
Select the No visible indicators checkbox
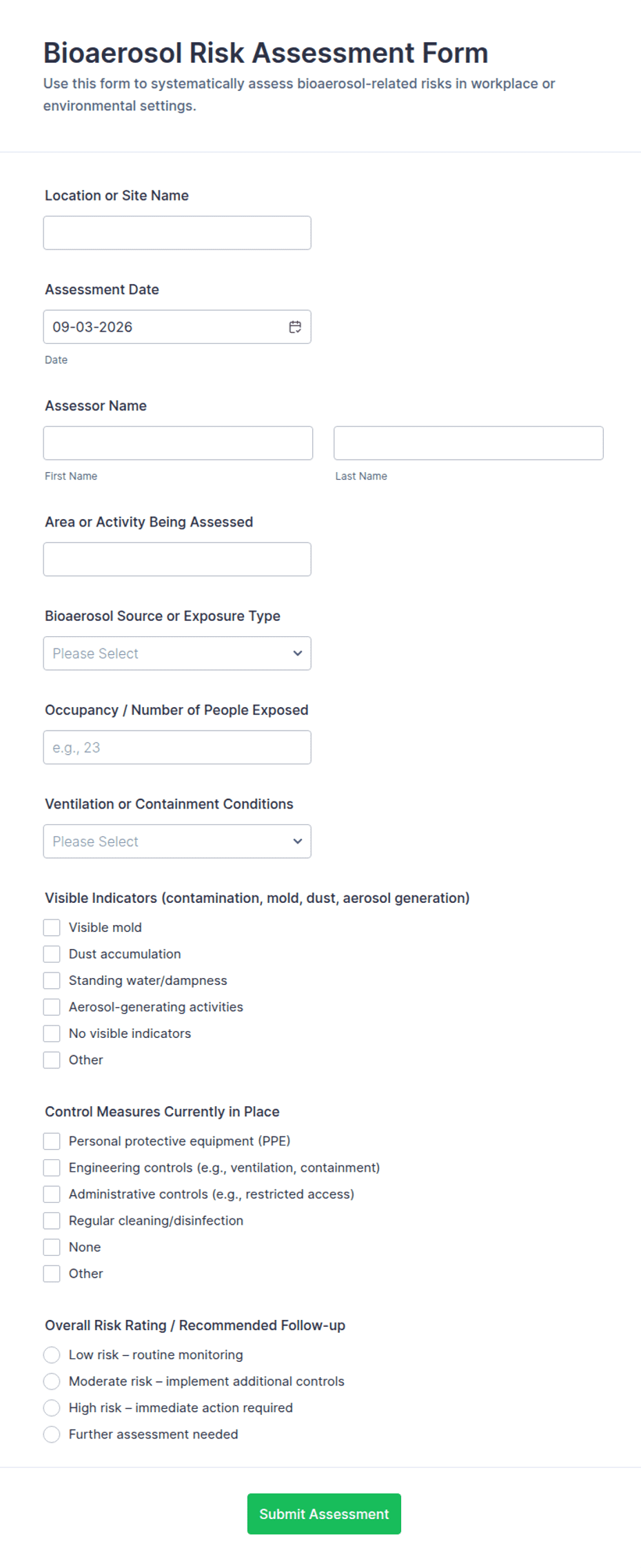[x=52, y=1033]
